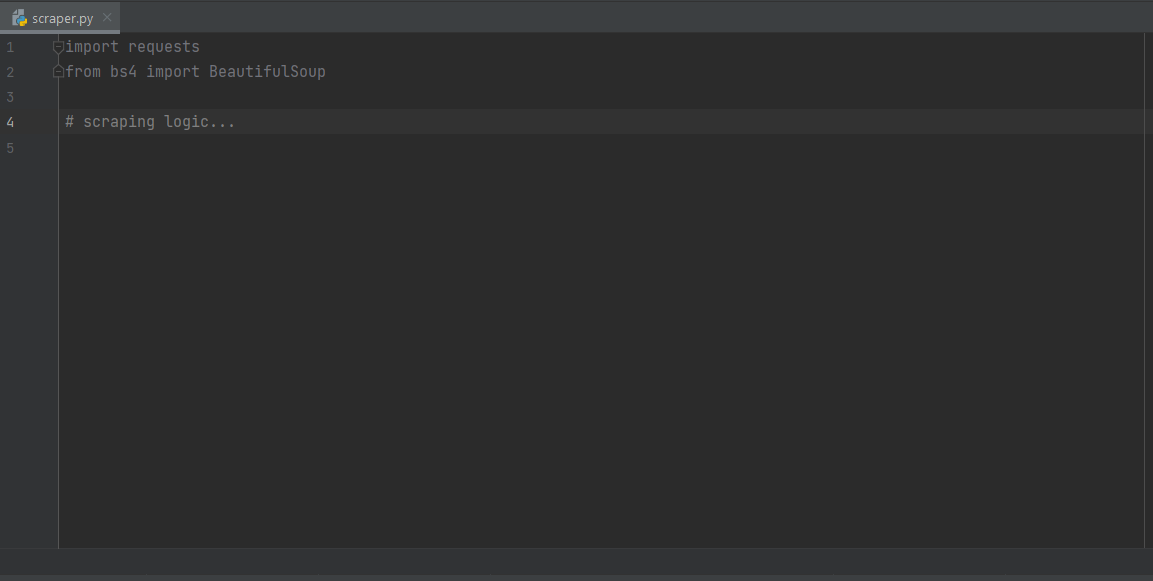Place cursor in "BeautifulSoup" on line 2
This screenshot has height=581, width=1153.
[267, 72]
